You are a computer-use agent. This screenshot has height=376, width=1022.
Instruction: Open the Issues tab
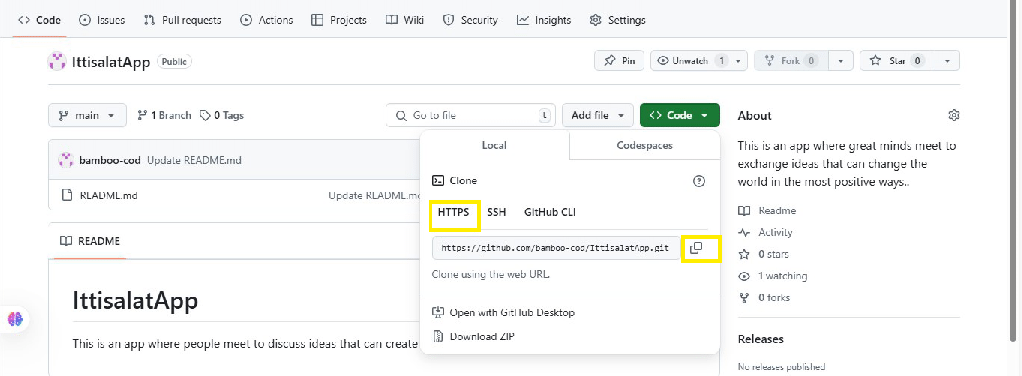click(102, 20)
